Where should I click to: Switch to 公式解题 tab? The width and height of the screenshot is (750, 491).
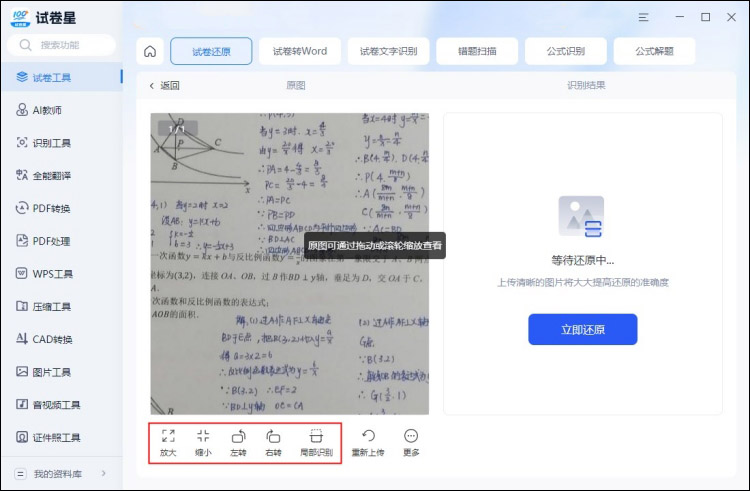pyautogui.click(x=654, y=51)
